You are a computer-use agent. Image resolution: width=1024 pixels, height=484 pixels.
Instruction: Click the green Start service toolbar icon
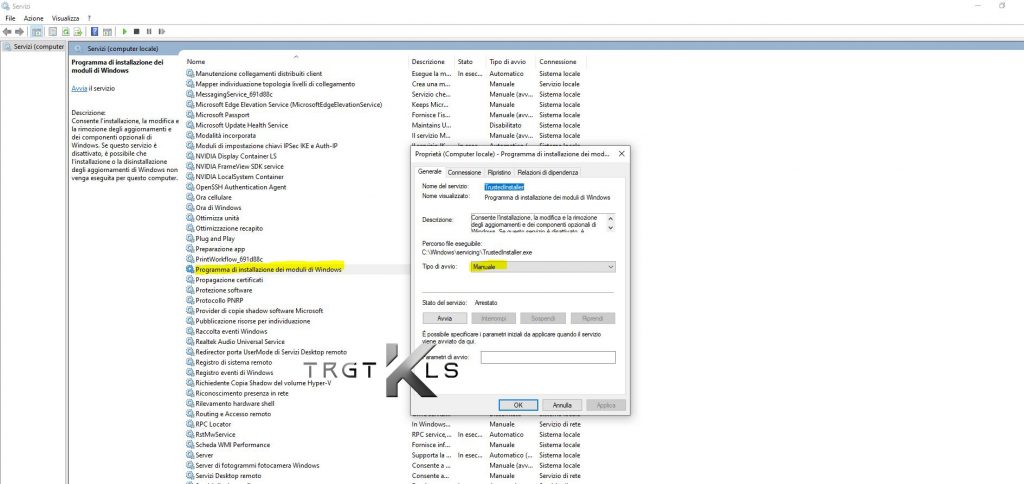click(x=123, y=32)
